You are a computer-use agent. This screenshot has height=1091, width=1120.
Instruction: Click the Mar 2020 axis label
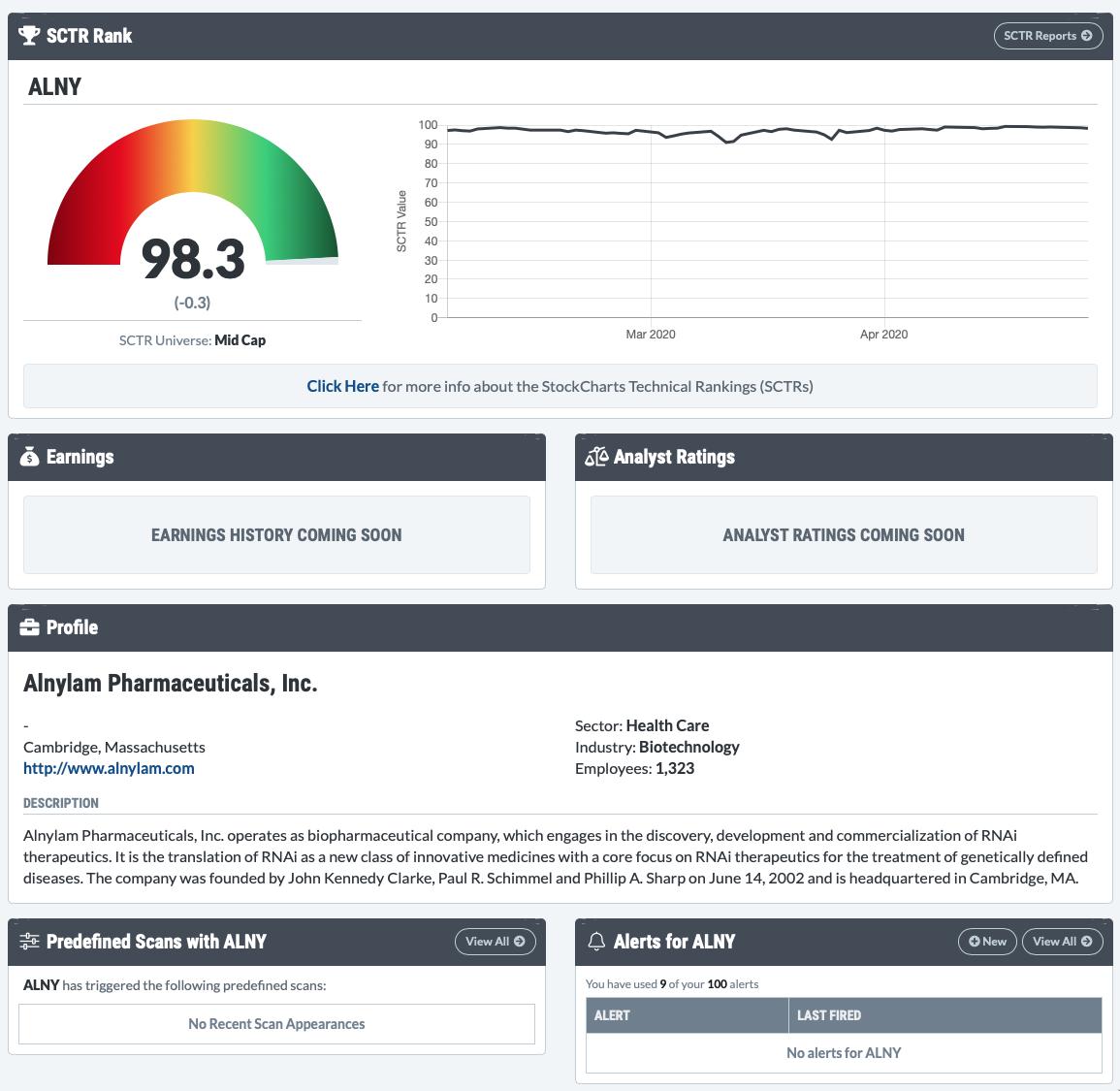(x=651, y=335)
